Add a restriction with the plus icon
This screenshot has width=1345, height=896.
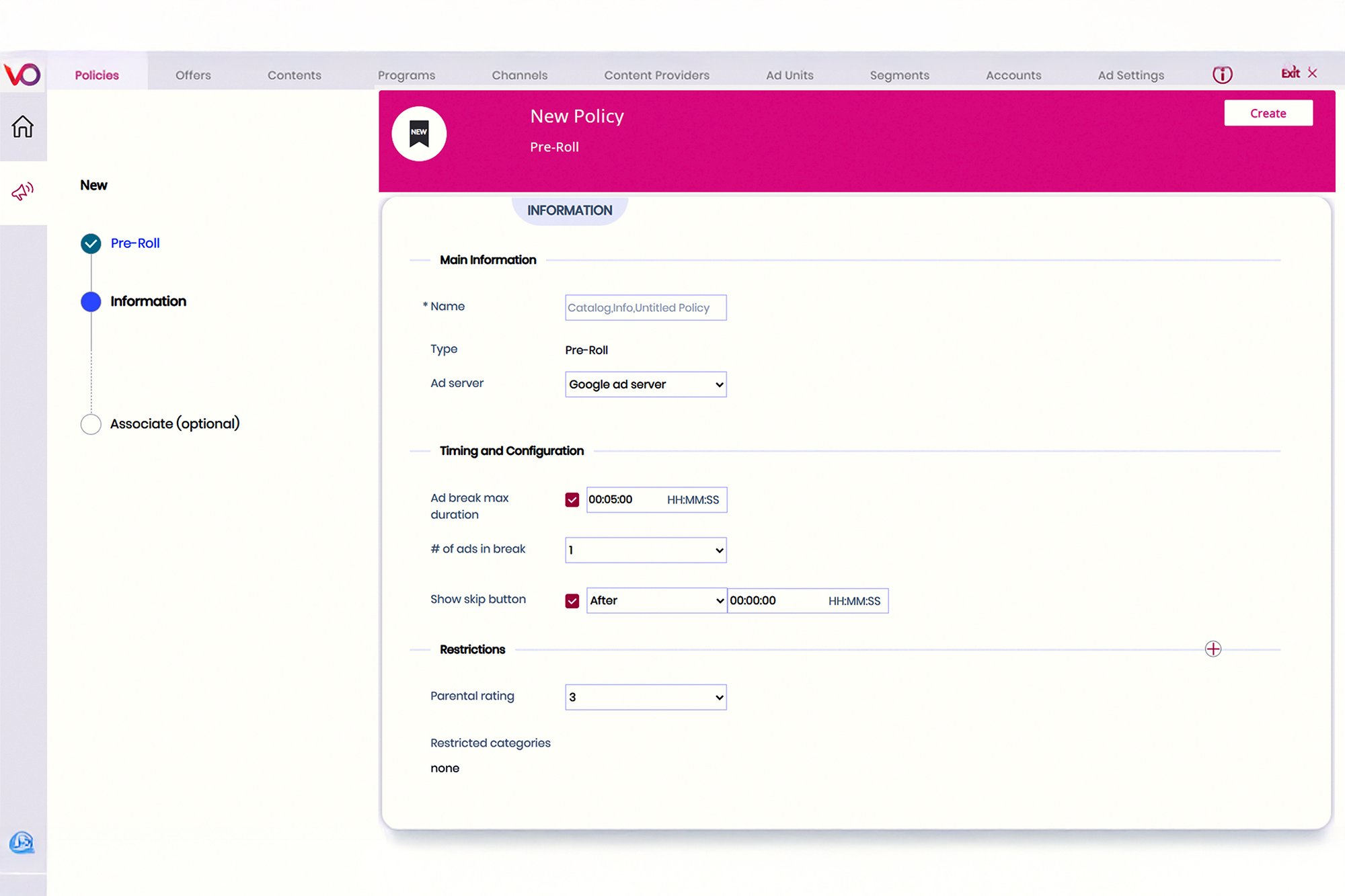point(1213,649)
